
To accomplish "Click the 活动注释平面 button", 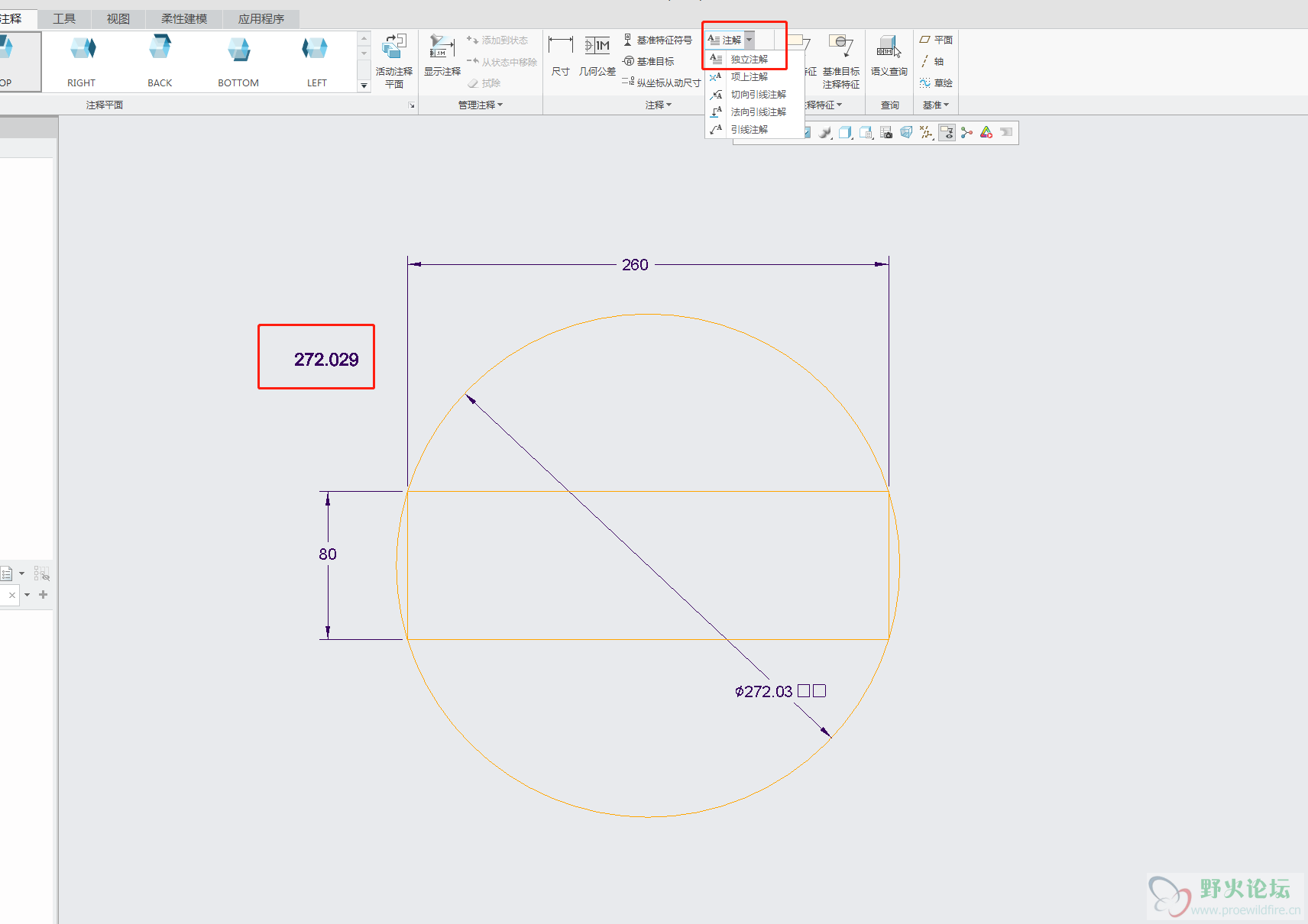I will (394, 62).
